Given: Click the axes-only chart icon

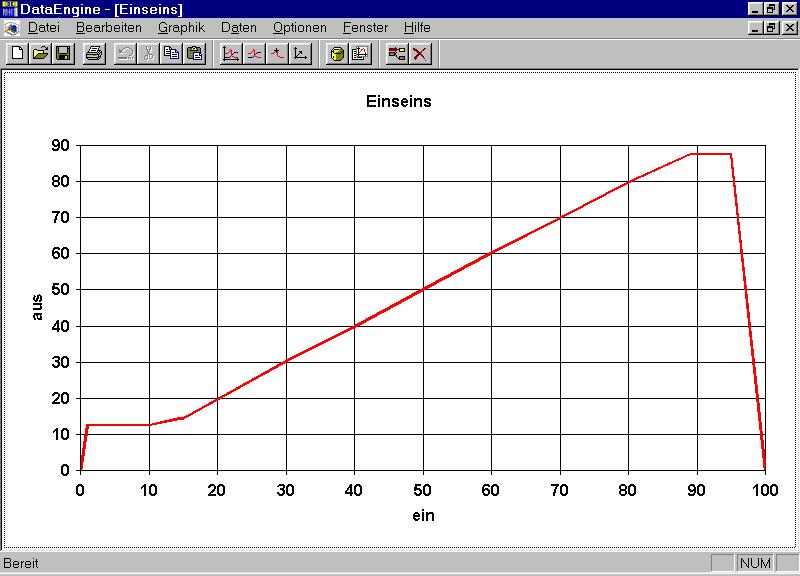Looking at the screenshot, I should pyautogui.click(x=300, y=53).
